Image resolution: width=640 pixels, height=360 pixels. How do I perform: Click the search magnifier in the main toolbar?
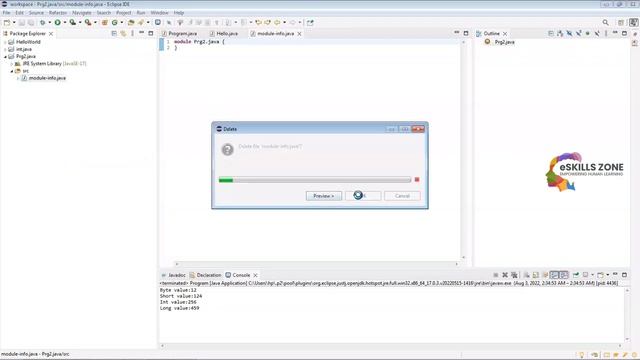[x=606, y=23]
